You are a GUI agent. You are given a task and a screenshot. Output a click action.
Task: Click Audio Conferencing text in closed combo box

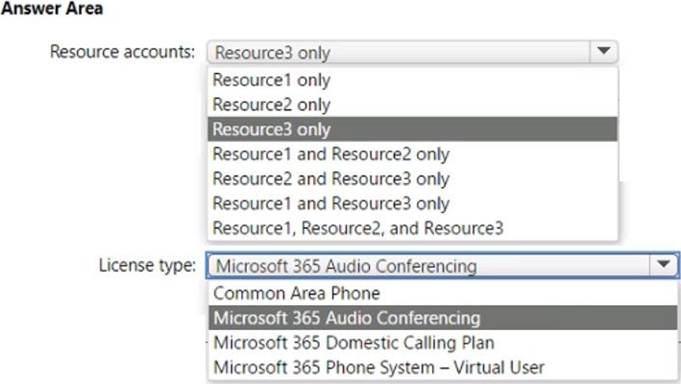401,266
